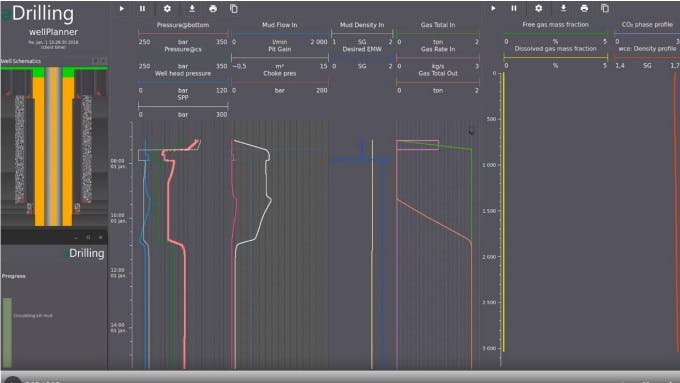Select the wce: Density profile header
Viewport: 680px width, 383px height.
tap(647, 49)
